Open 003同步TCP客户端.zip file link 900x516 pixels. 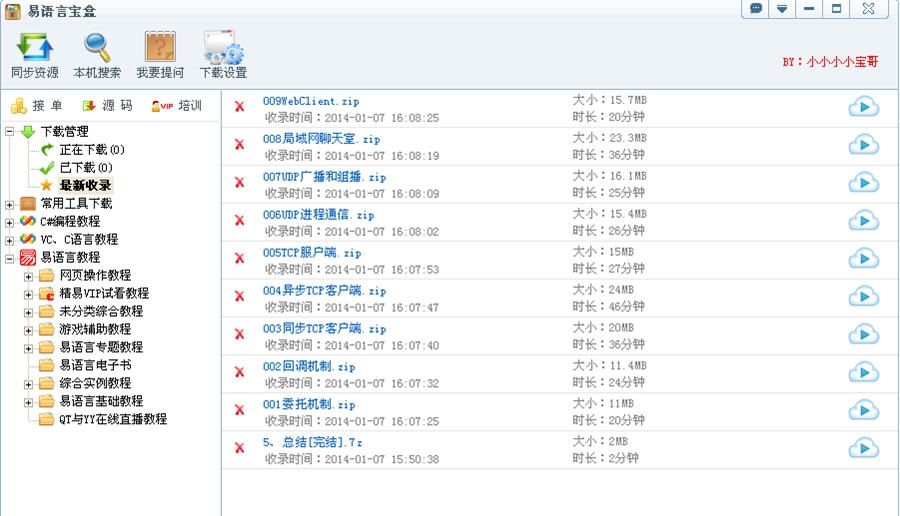pyautogui.click(x=324, y=328)
